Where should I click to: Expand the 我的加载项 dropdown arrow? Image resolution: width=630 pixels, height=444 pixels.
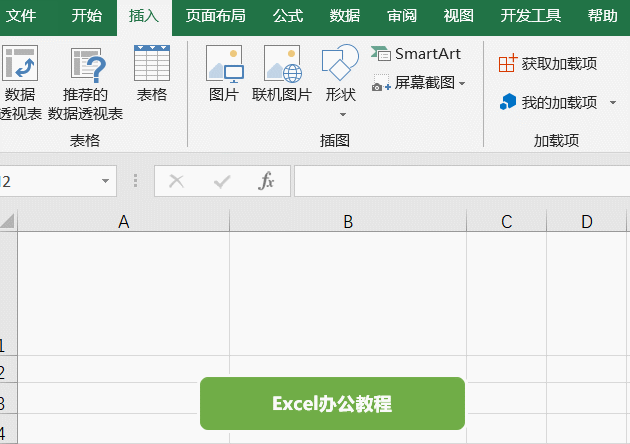613,103
